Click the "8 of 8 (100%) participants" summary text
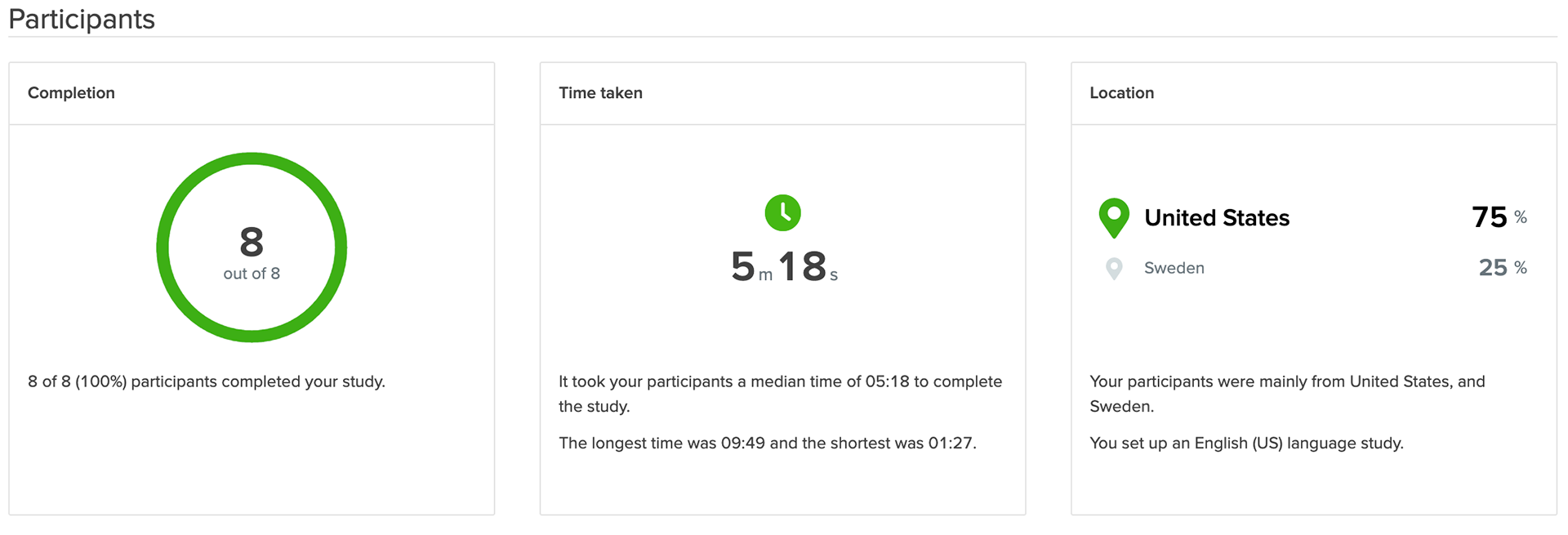 point(207,381)
